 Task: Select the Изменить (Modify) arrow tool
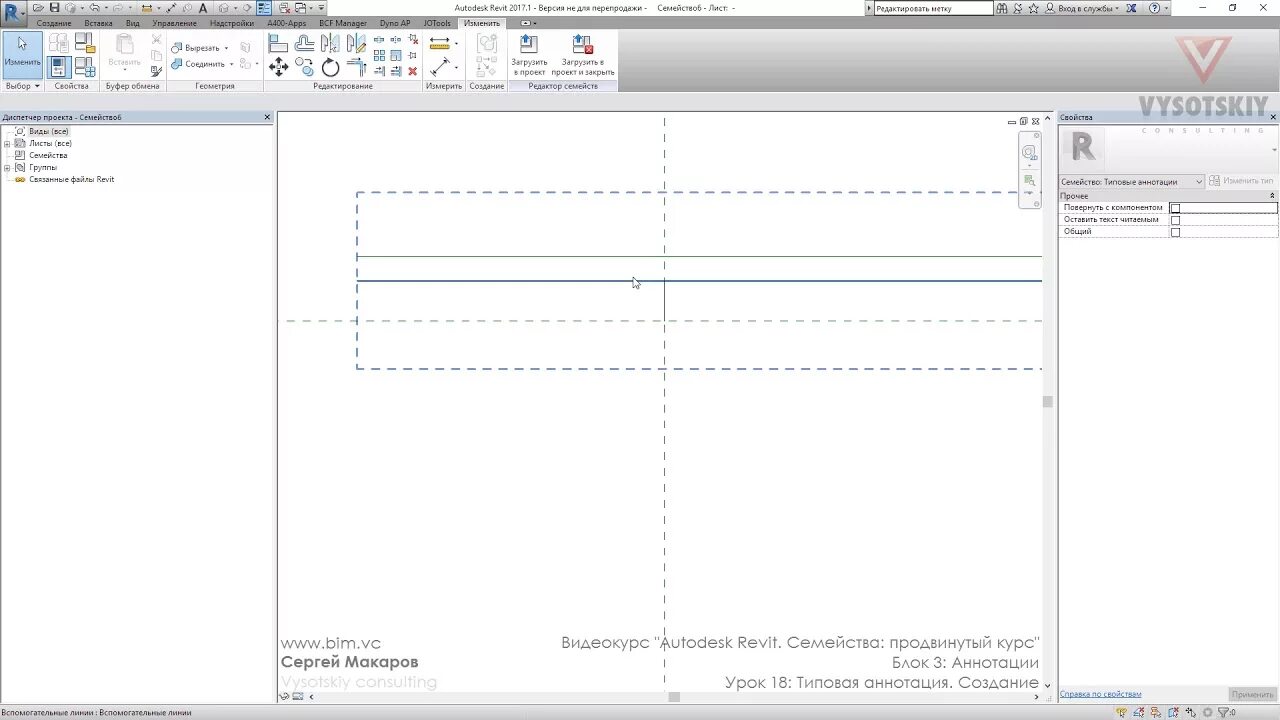point(22,55)
